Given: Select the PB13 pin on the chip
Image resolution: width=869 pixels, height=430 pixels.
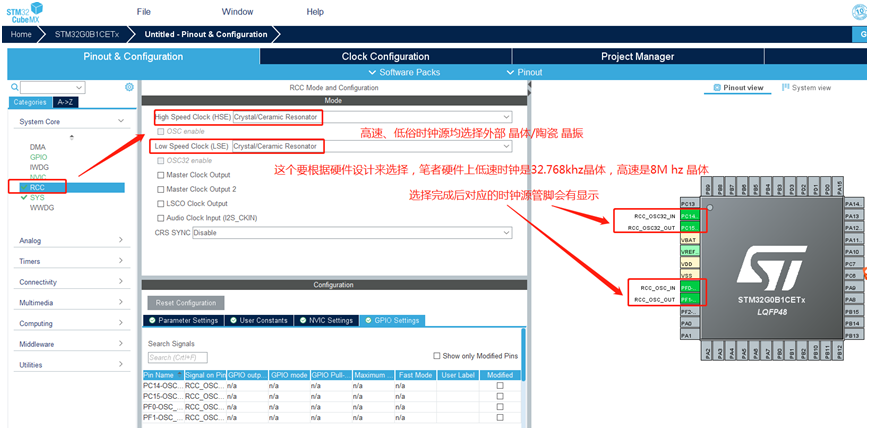Looking at the screenshot, I should point(853,336).
